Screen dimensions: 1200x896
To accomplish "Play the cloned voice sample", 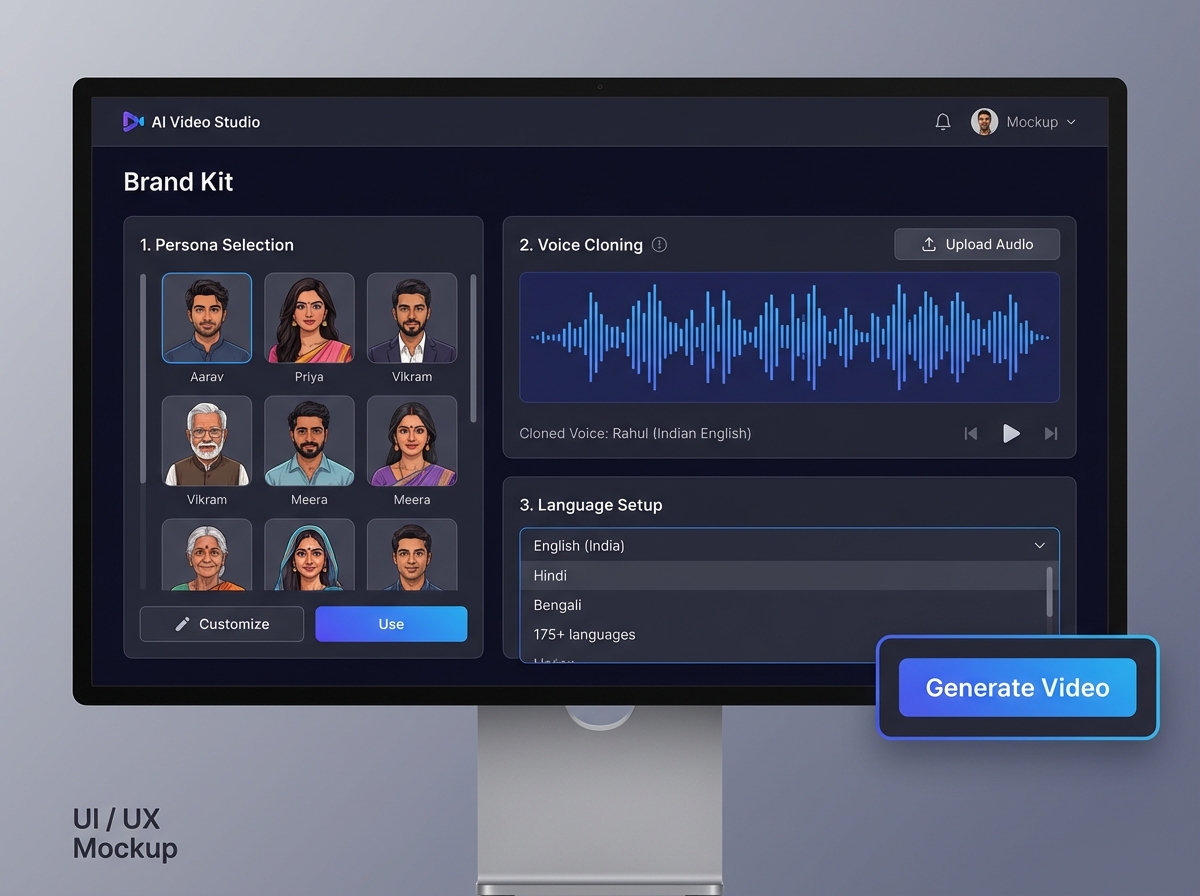I will click(1011, 433).
